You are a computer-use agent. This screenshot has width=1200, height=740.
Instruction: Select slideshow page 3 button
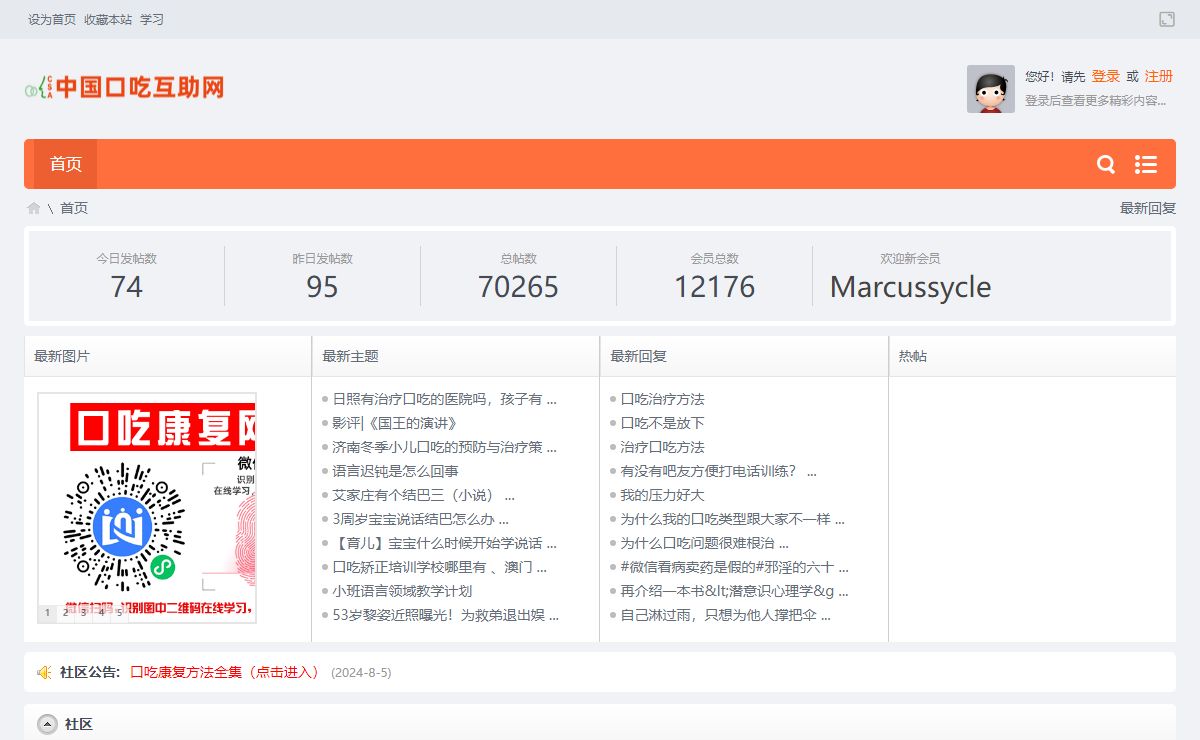tap(83, 612)
